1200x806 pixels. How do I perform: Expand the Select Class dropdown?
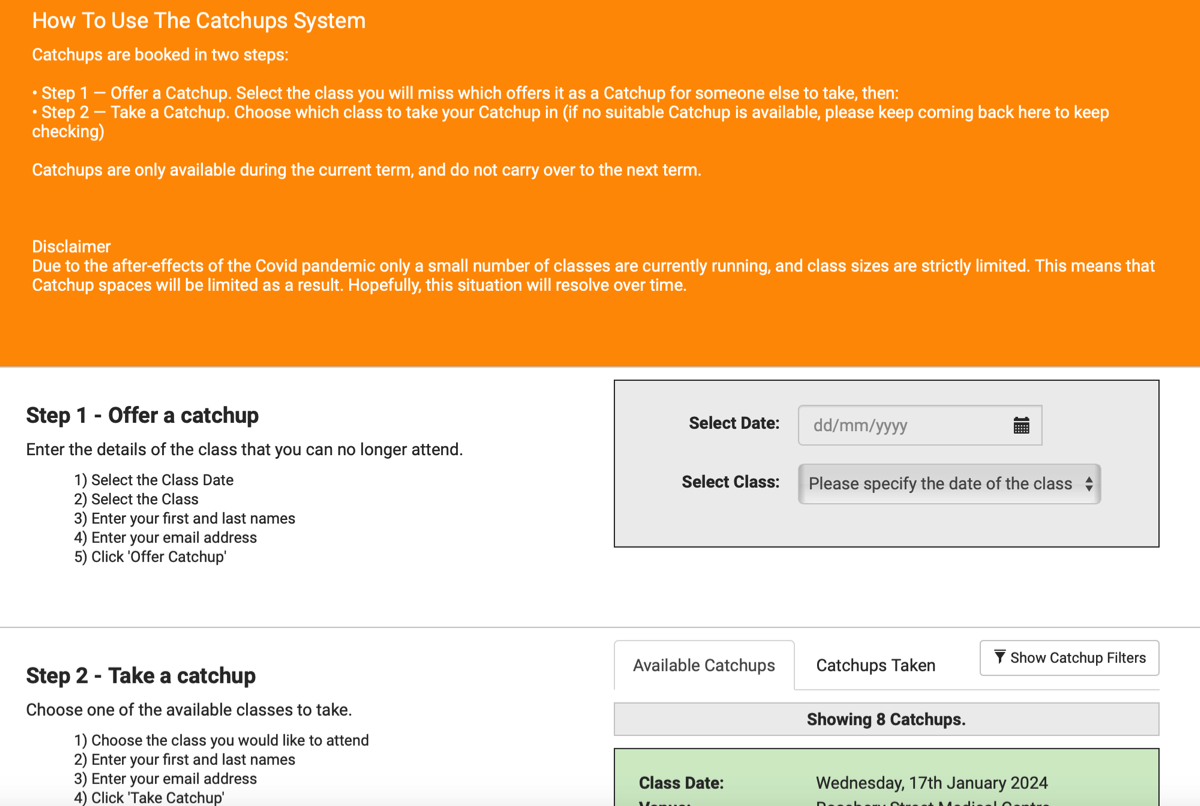click(949, 484)
